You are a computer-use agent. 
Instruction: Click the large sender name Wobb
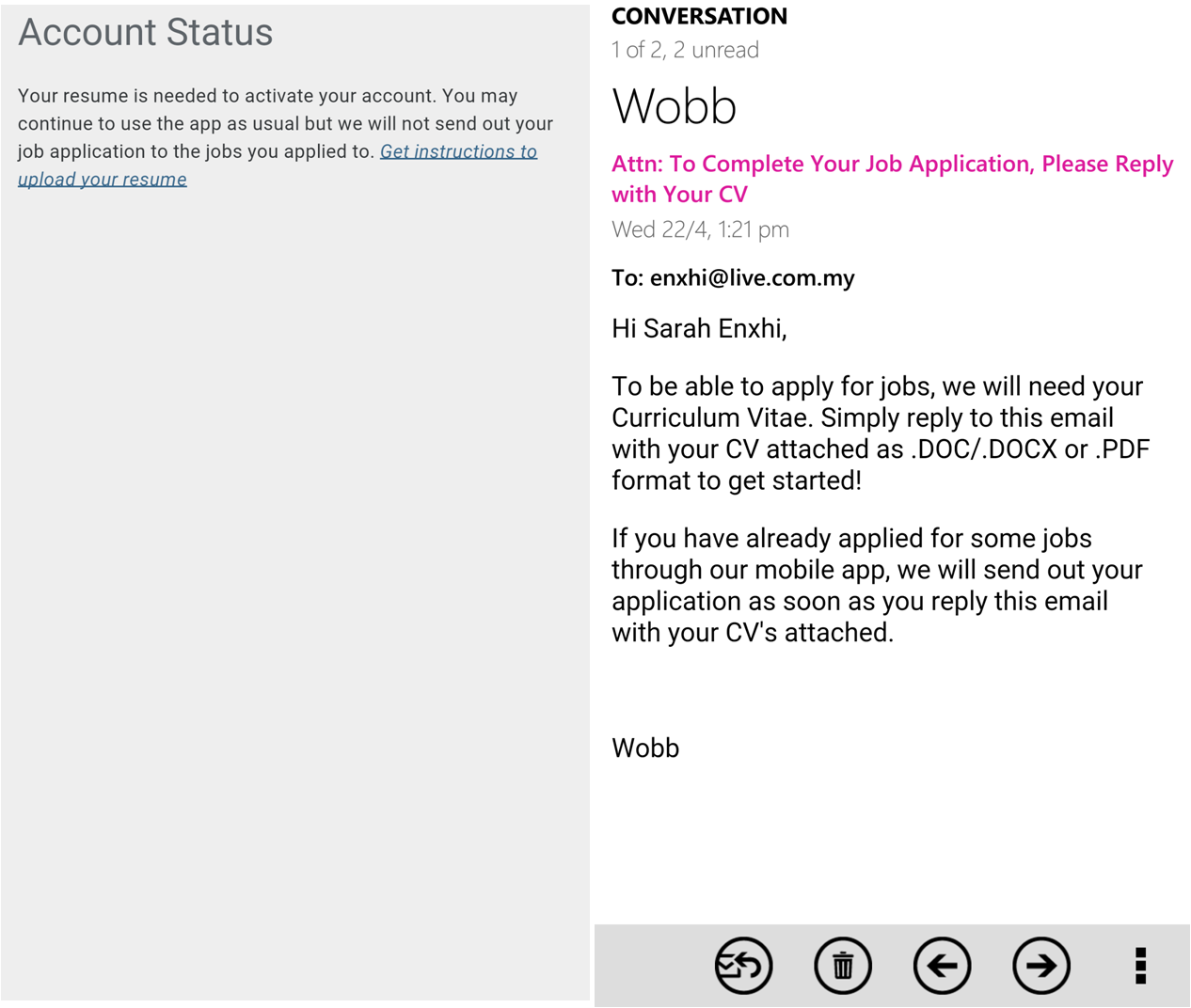pos(674,106)
